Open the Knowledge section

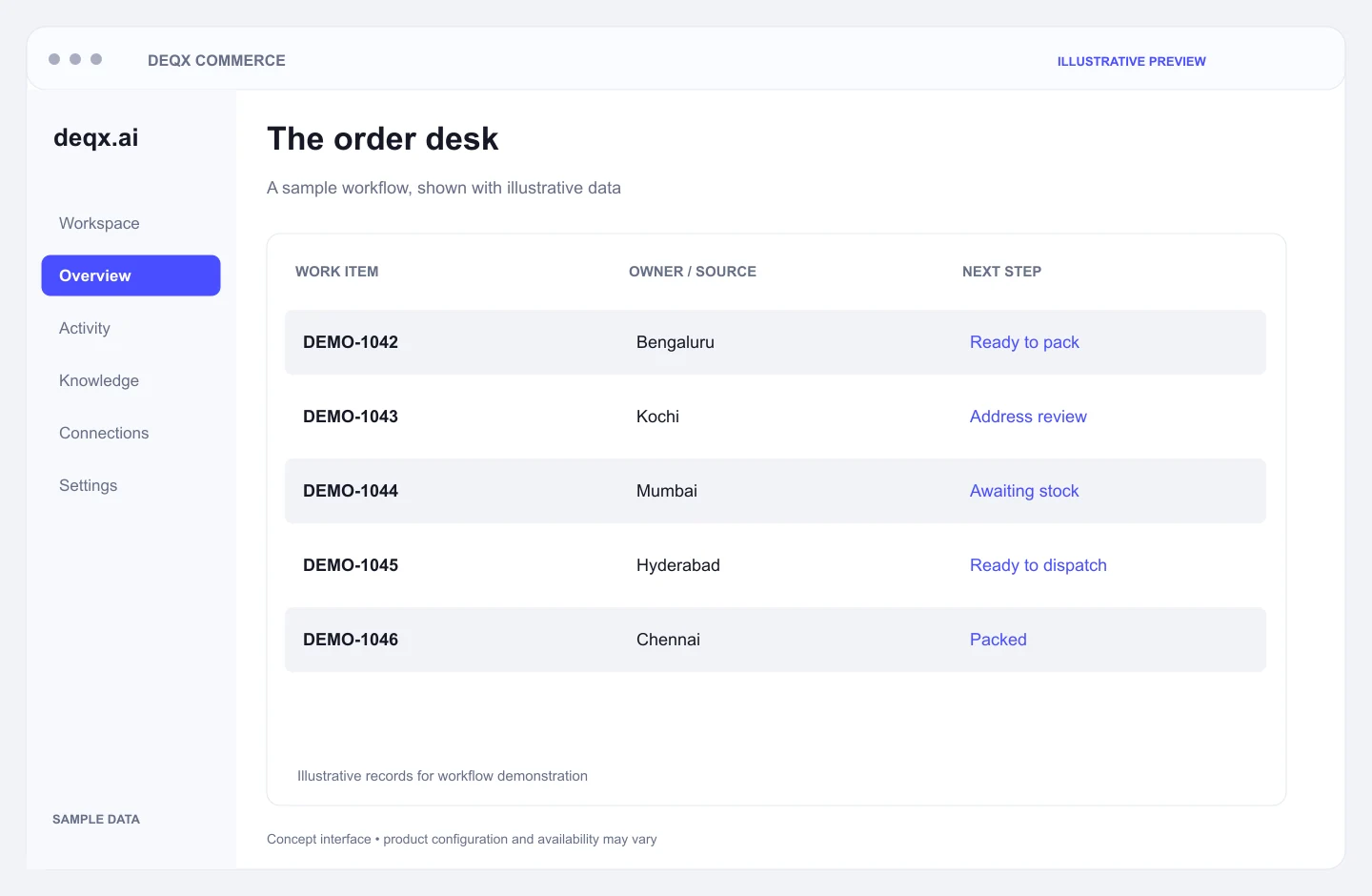tap(99, 380)
